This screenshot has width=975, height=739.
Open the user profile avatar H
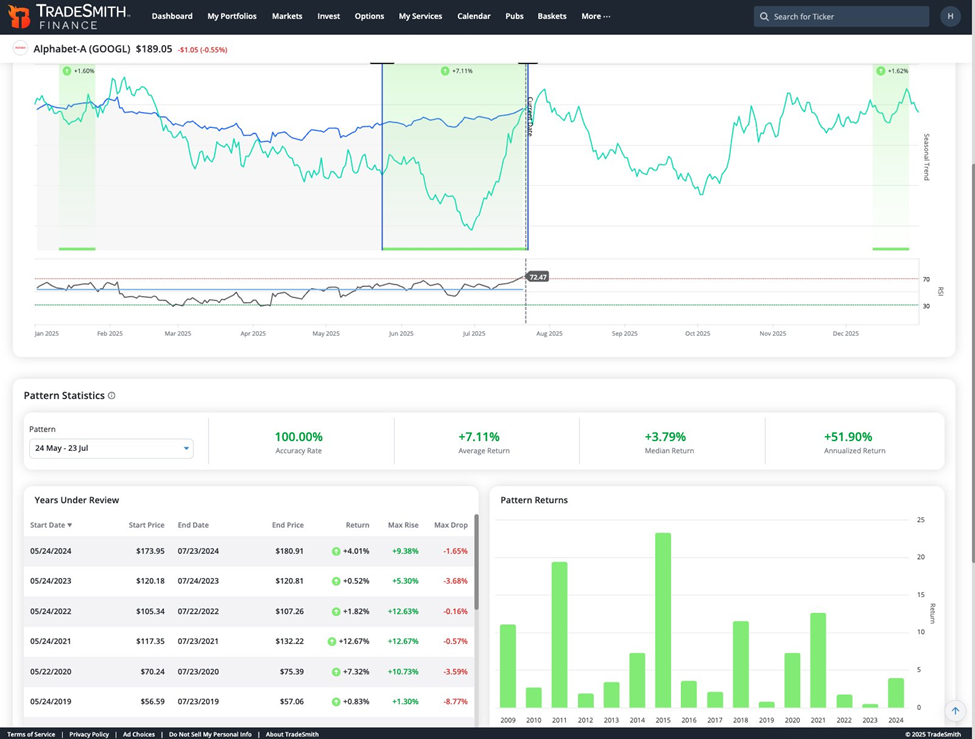pyautogui.click(x=949, y=16)
